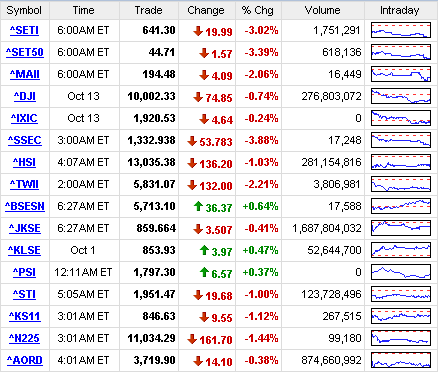Select the ^N225 index link
The height and width of the screenshot is (372, 438).
(x=24, y=338)
